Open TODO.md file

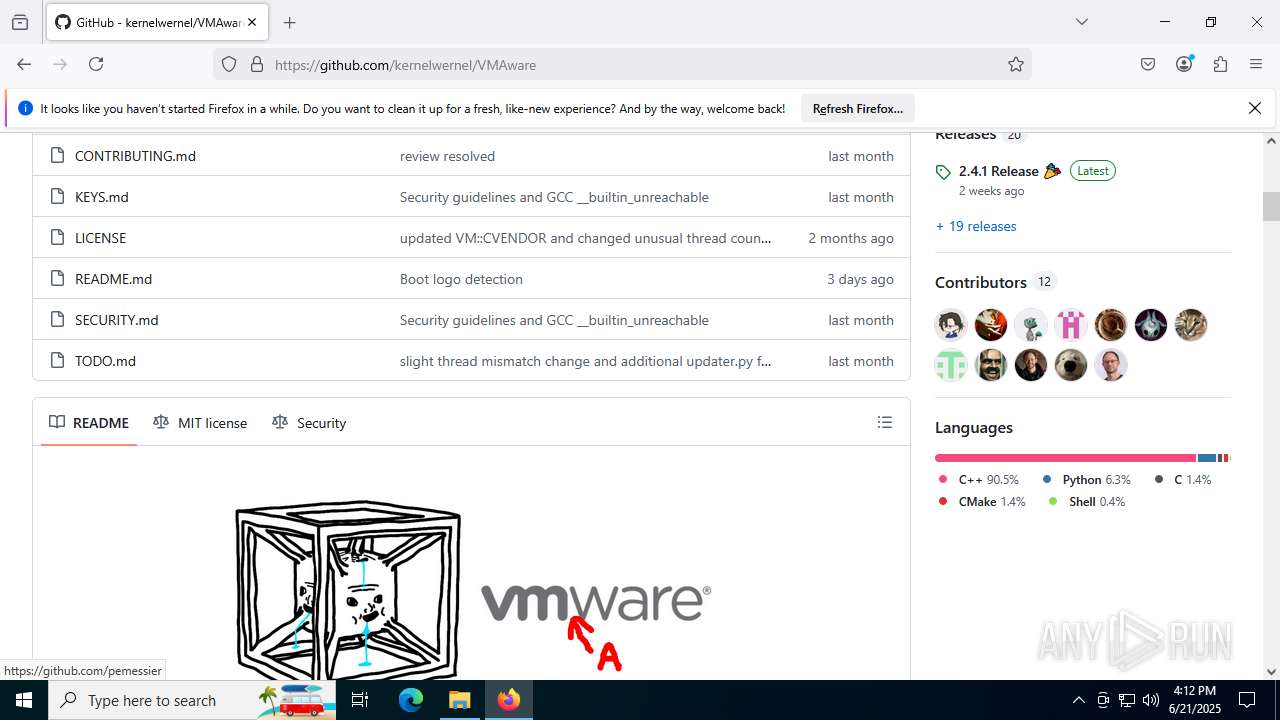[105, 361]
